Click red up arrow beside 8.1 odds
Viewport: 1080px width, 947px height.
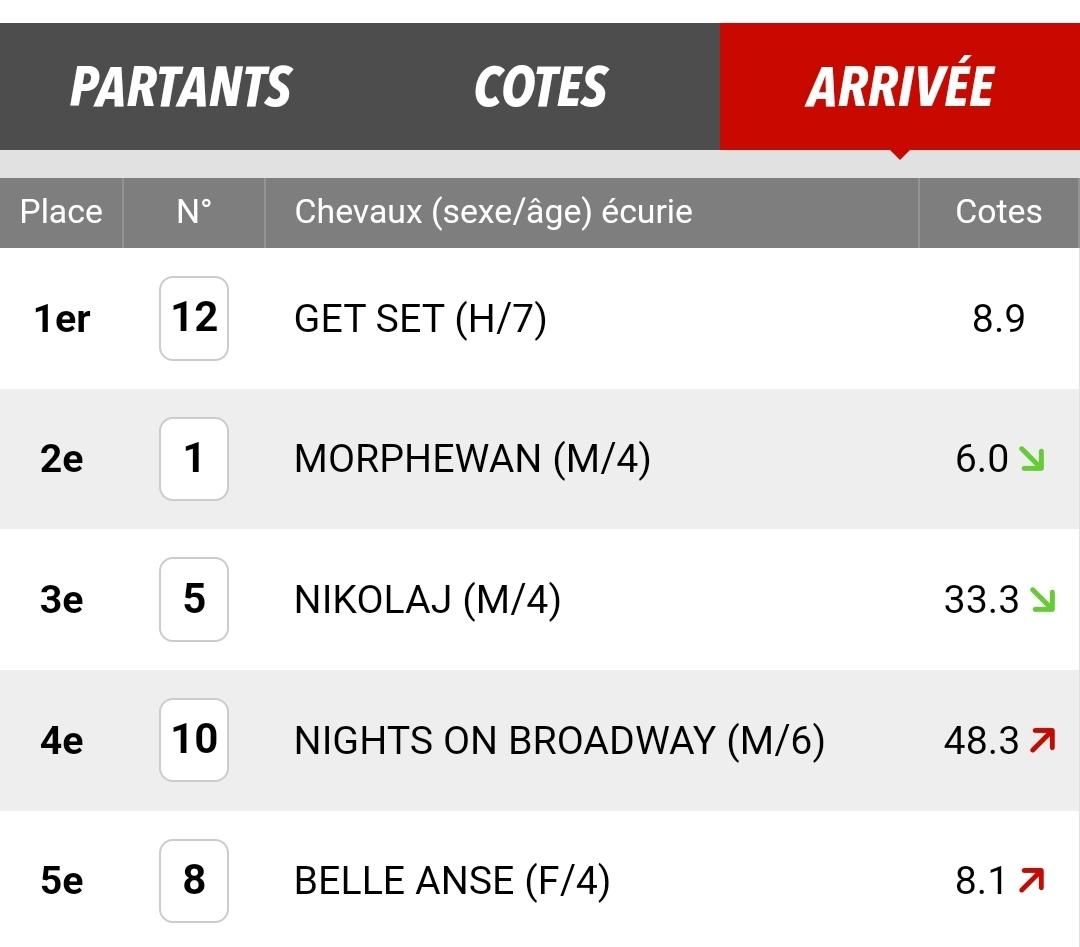[1032, 881]
